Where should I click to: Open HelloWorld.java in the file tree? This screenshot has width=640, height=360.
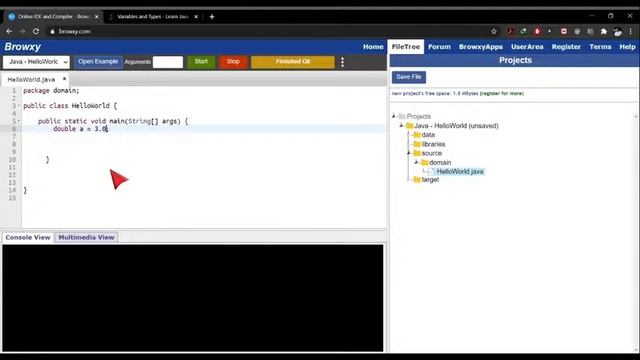[460, 171]
